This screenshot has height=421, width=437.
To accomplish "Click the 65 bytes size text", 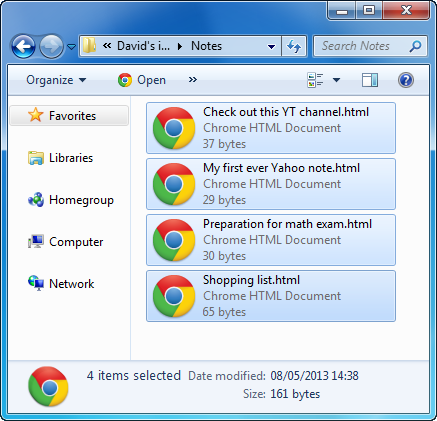I will [224, 312].
